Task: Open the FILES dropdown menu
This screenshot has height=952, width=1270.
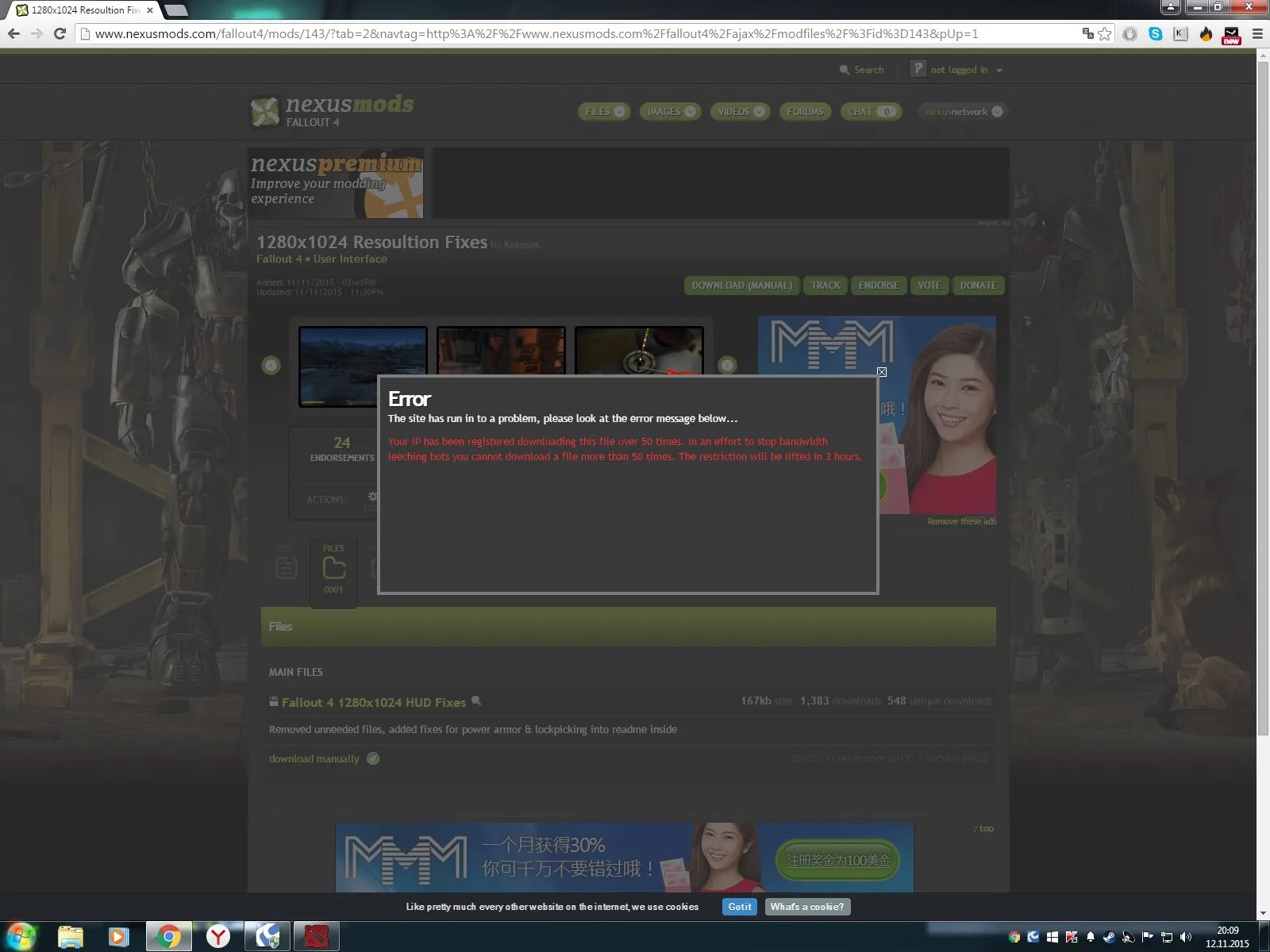Action: (604, 112)
